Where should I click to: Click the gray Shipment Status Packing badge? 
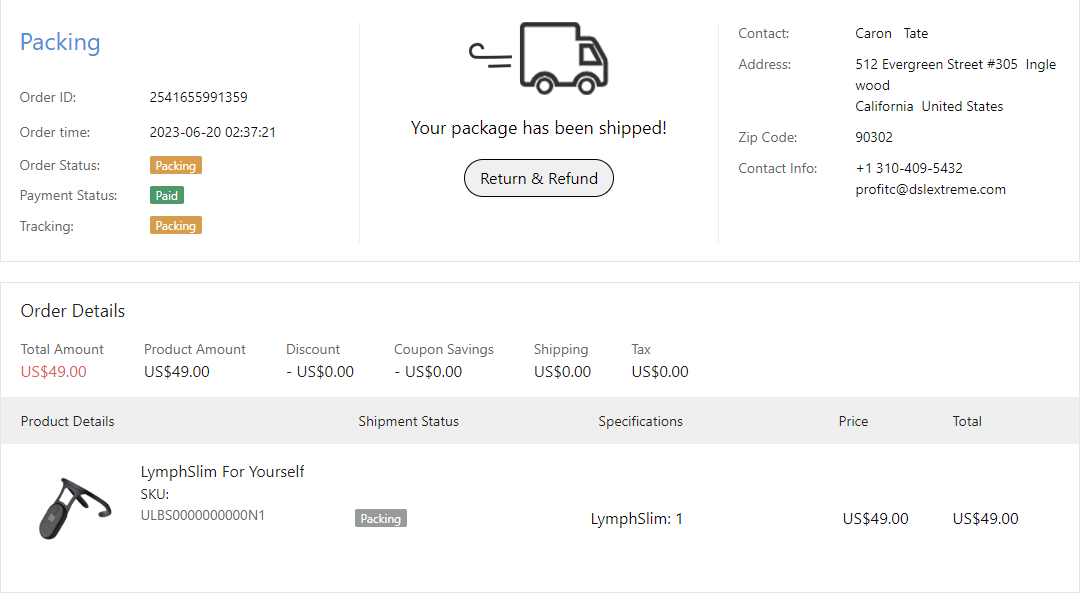(x=381, y=519)
